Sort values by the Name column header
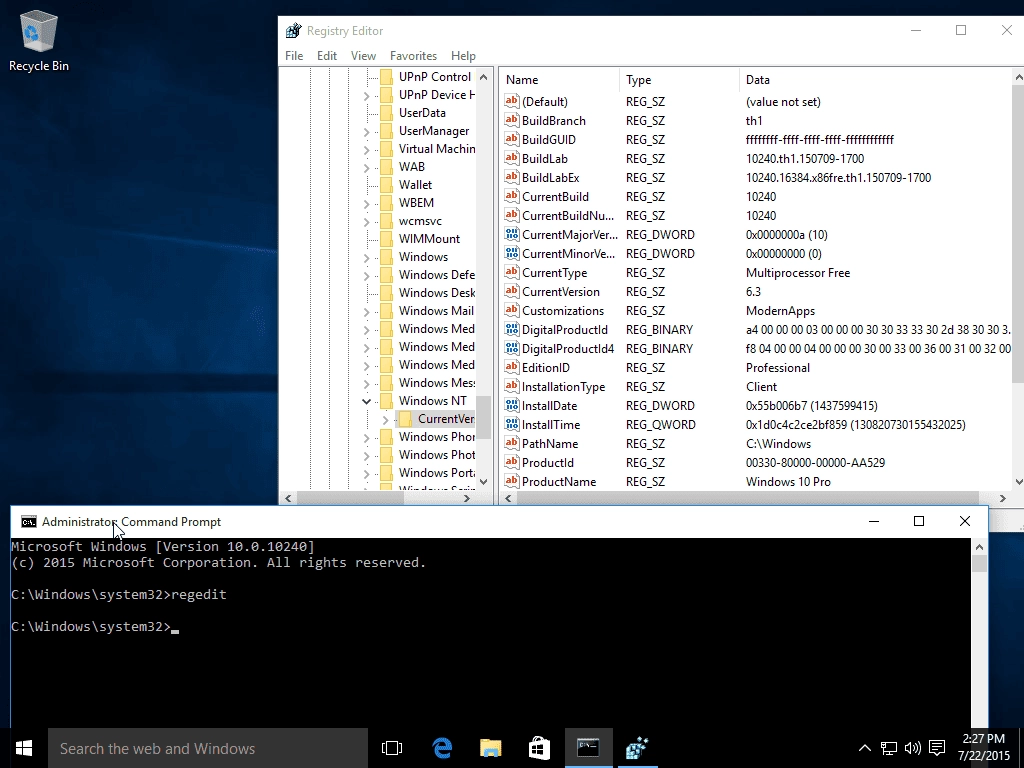The height and width of the screenshot is (768, 1024). pyautogui.click(x=561, y=80)
